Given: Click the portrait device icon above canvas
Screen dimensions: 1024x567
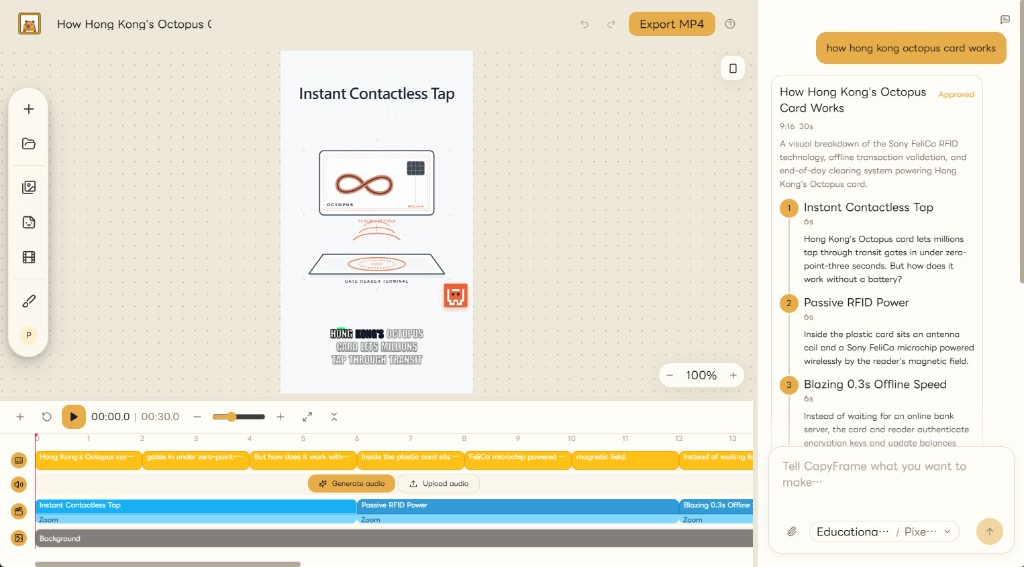Looking at the screenshot, I should [x=733, y=69].
